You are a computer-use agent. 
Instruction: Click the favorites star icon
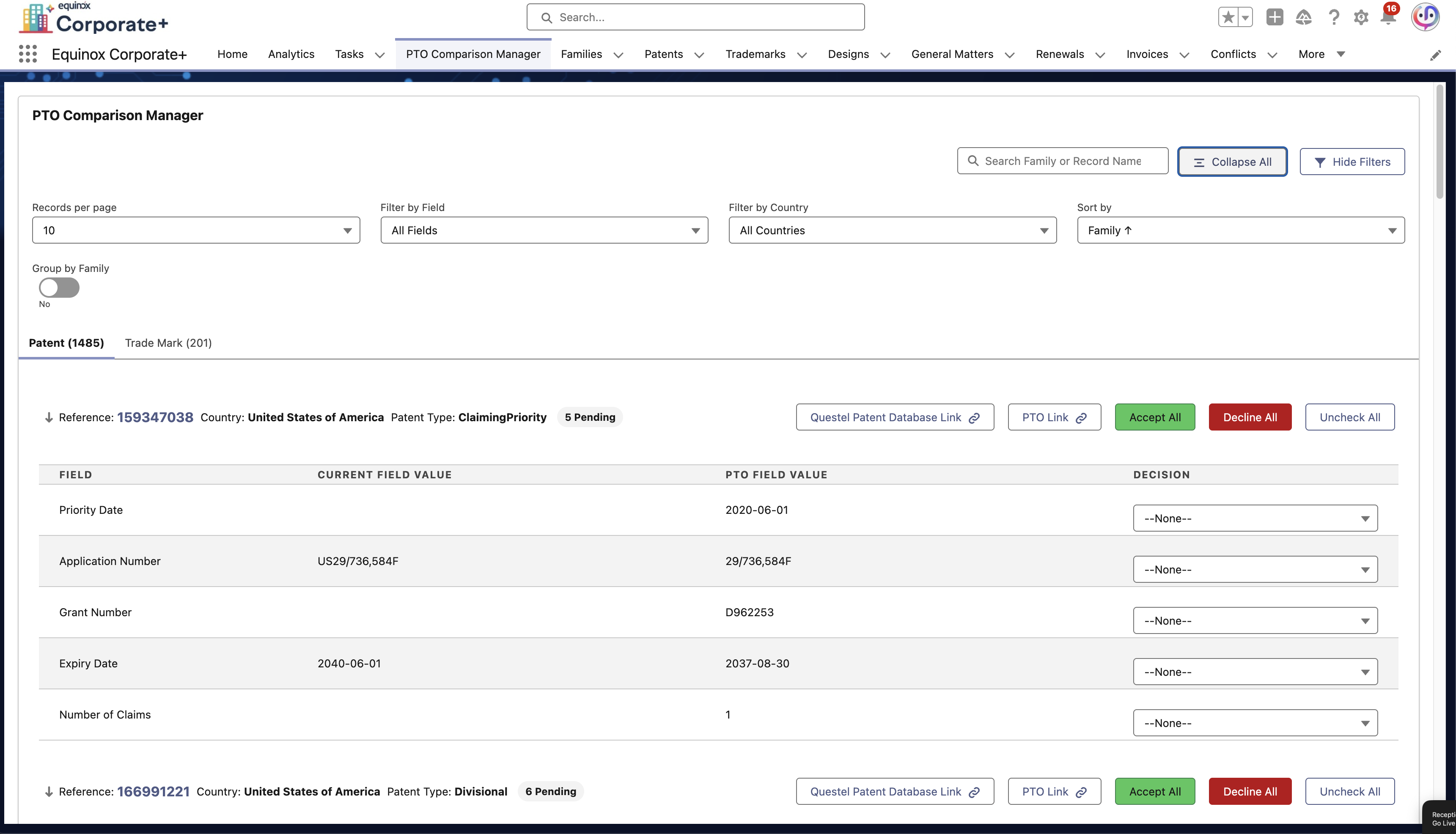[1228, 17]
